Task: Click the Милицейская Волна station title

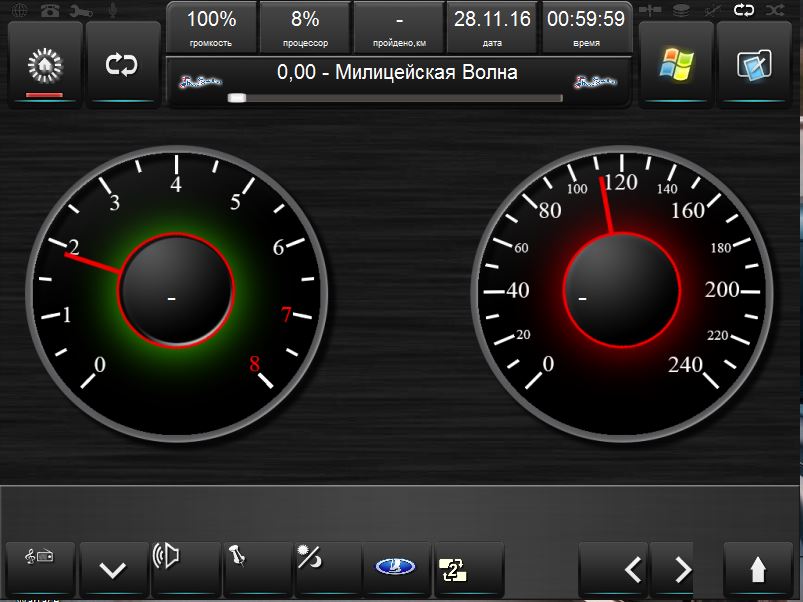Action: click(397, 73)
